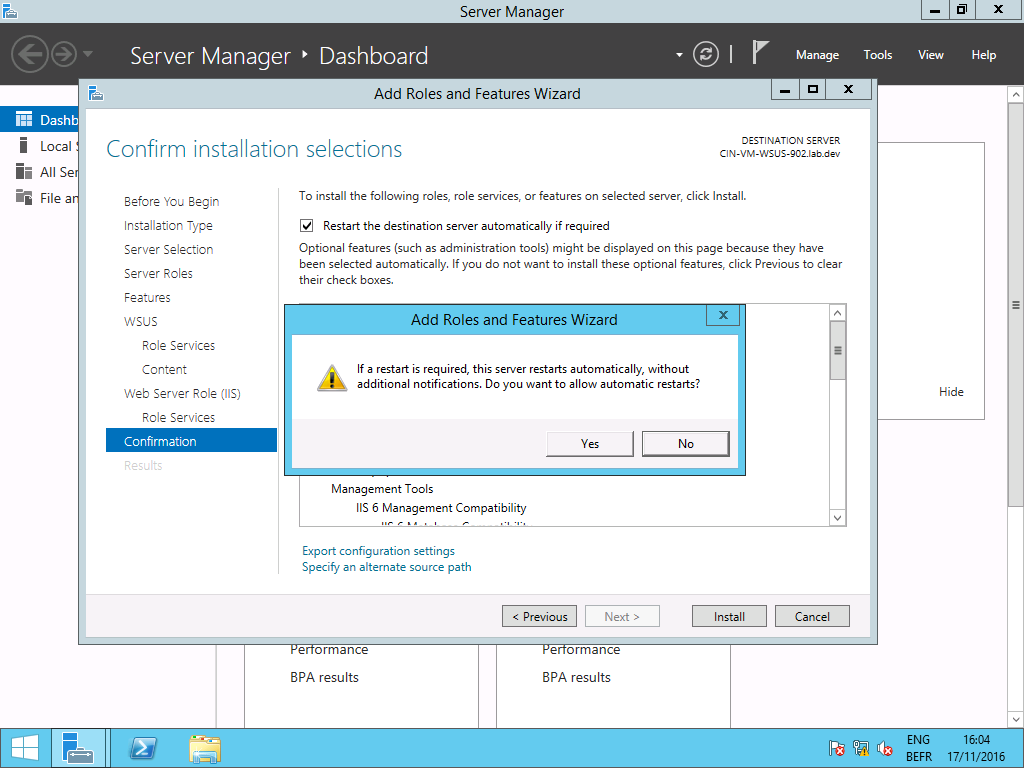Open Role Services under WSUS
Screen dimensions: 1024x768
[178, 345]
